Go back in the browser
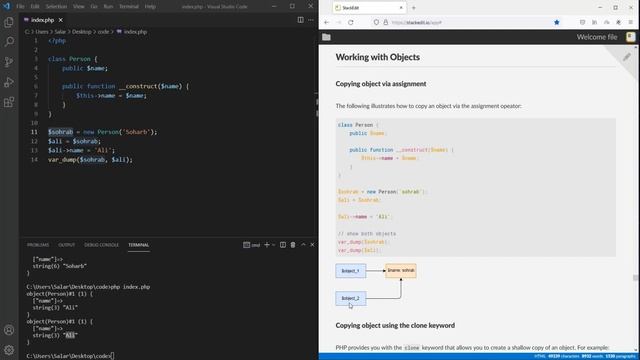Image resolution: width=640 pixels, height=360 pixels. click(x=327, y=22)
